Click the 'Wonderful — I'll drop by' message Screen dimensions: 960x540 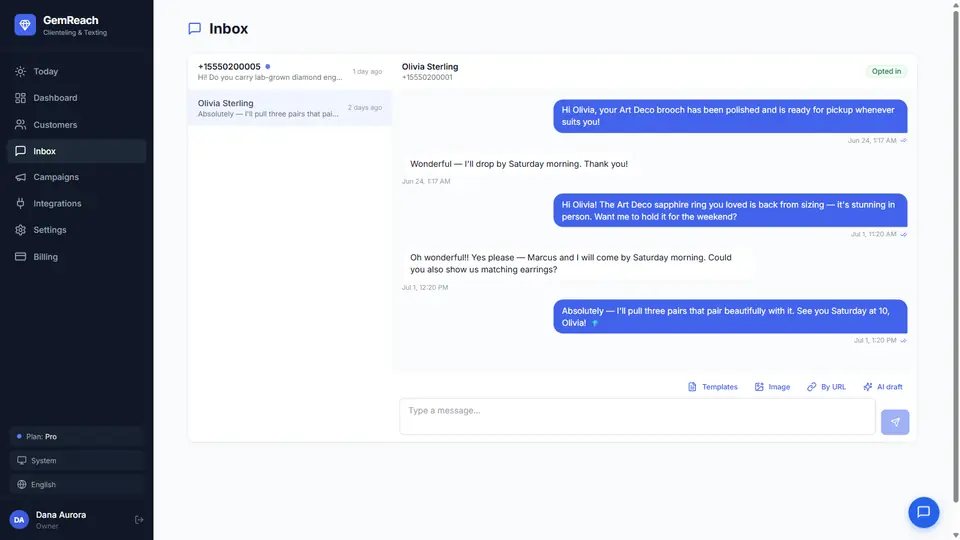(519, 164)
